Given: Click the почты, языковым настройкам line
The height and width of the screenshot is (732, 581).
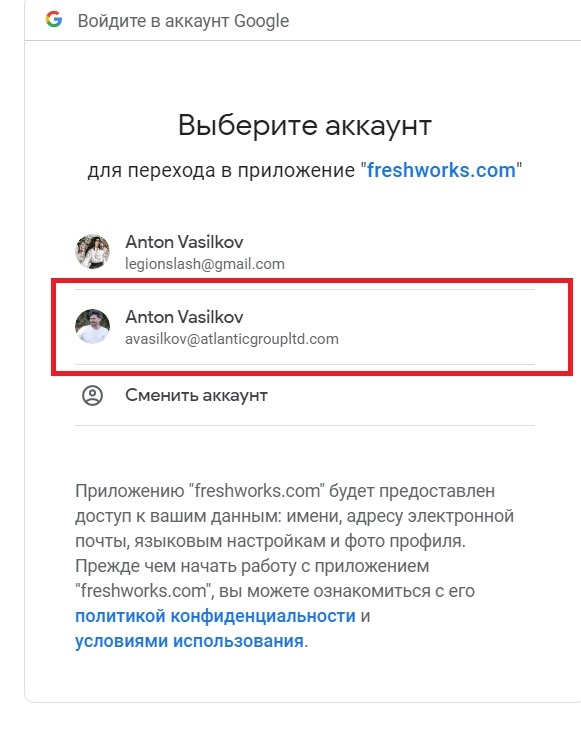Looking at the screenshot, I should [270, 541].
